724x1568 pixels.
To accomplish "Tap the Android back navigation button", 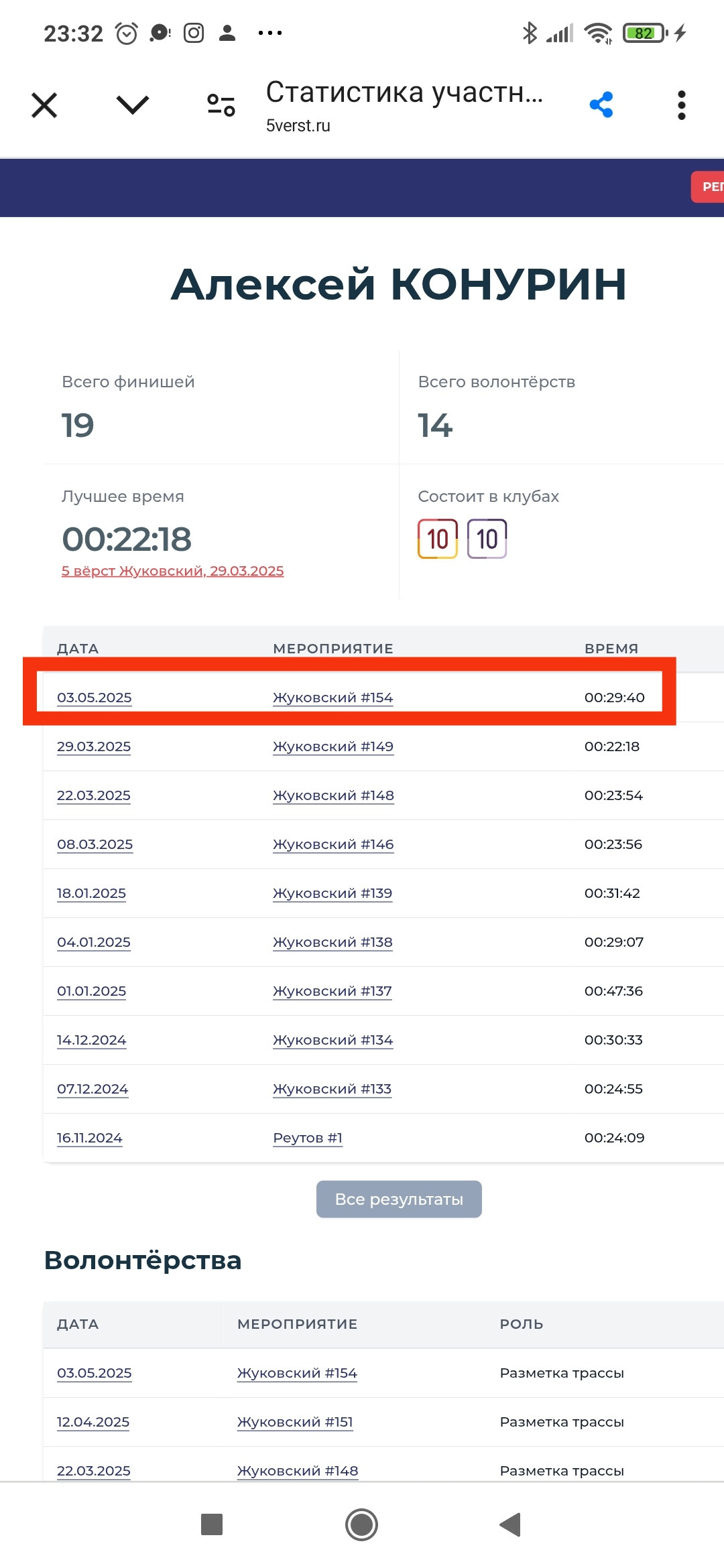I will (x=510, y=1524).
